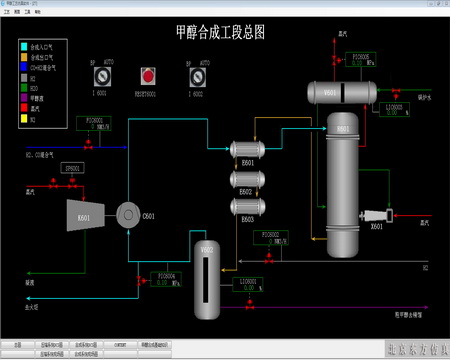Select the V601 steam drum
This screenshot has width=450, height=360.
tap(342, 93)
